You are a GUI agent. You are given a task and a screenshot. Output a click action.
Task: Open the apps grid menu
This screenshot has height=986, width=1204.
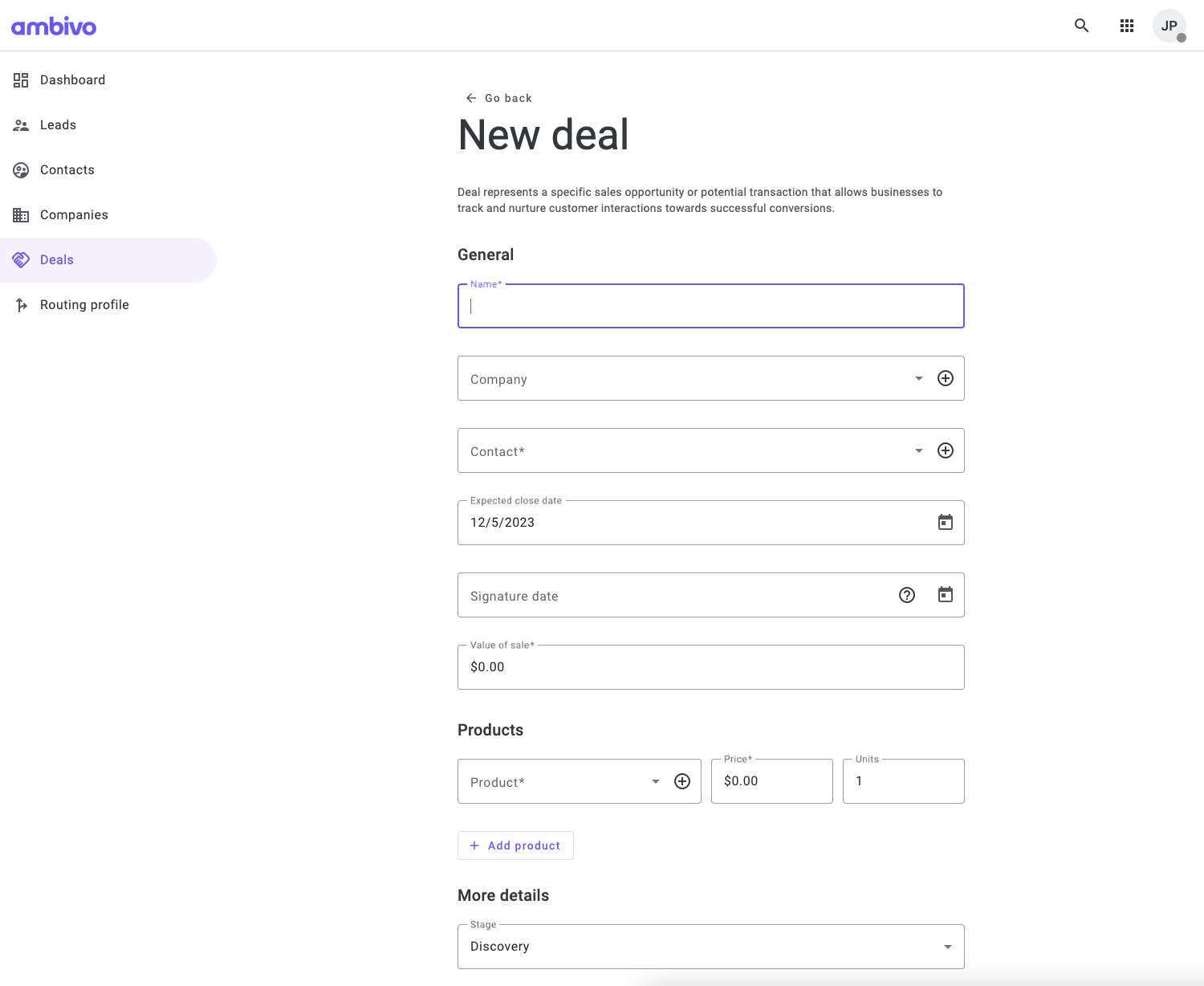pos(1127,26)
